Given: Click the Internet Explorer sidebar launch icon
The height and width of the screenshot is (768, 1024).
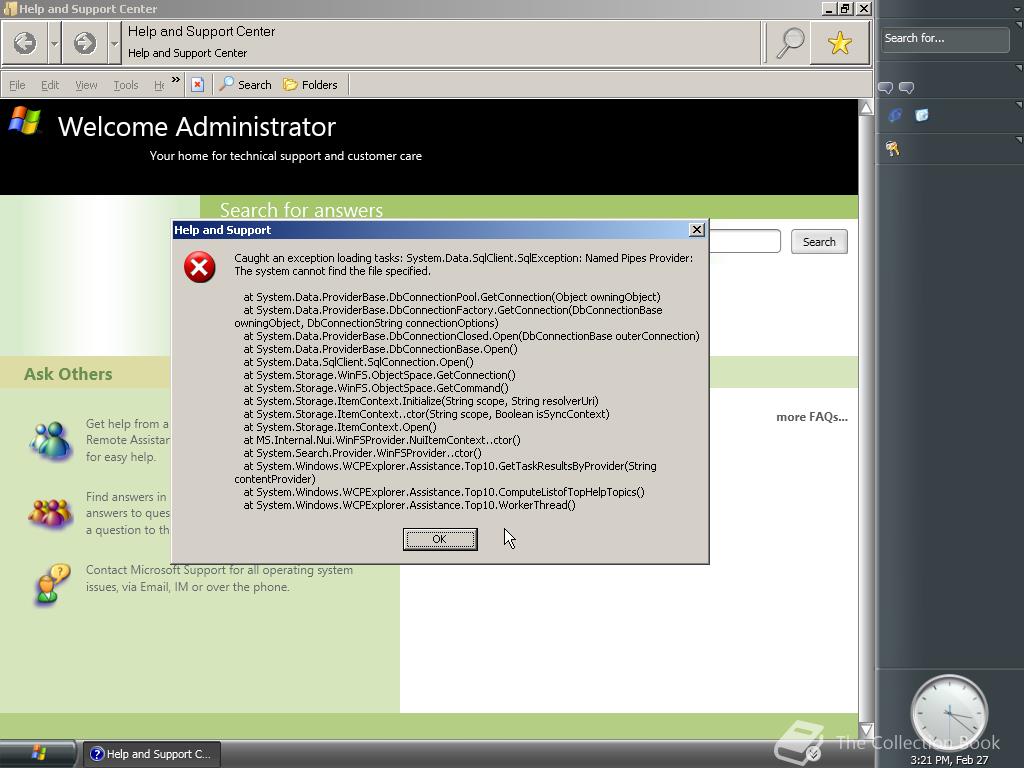Looking at the screenshot, I should [x=895, y=115].
